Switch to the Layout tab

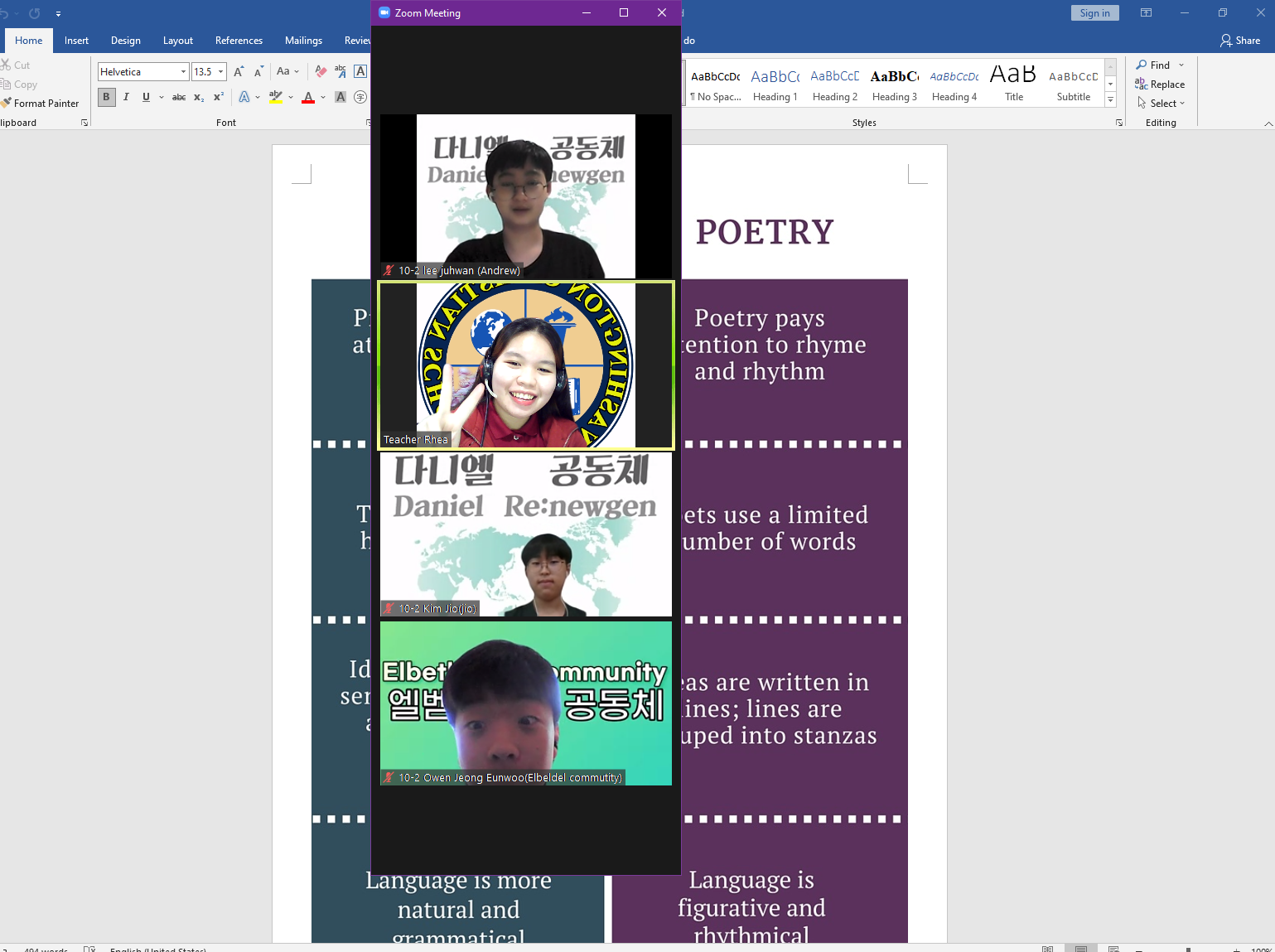click(x=178, y=41)
